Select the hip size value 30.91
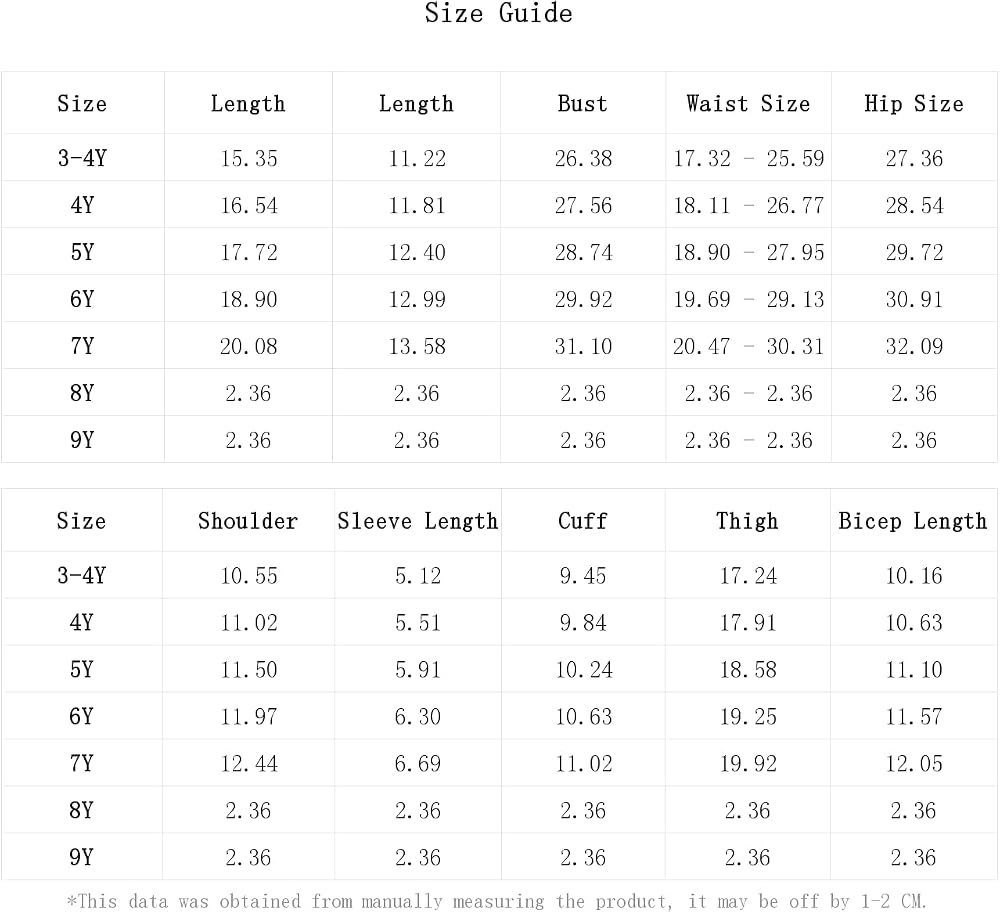Viewport: 1000px width, 912px height. coord(914,299)
